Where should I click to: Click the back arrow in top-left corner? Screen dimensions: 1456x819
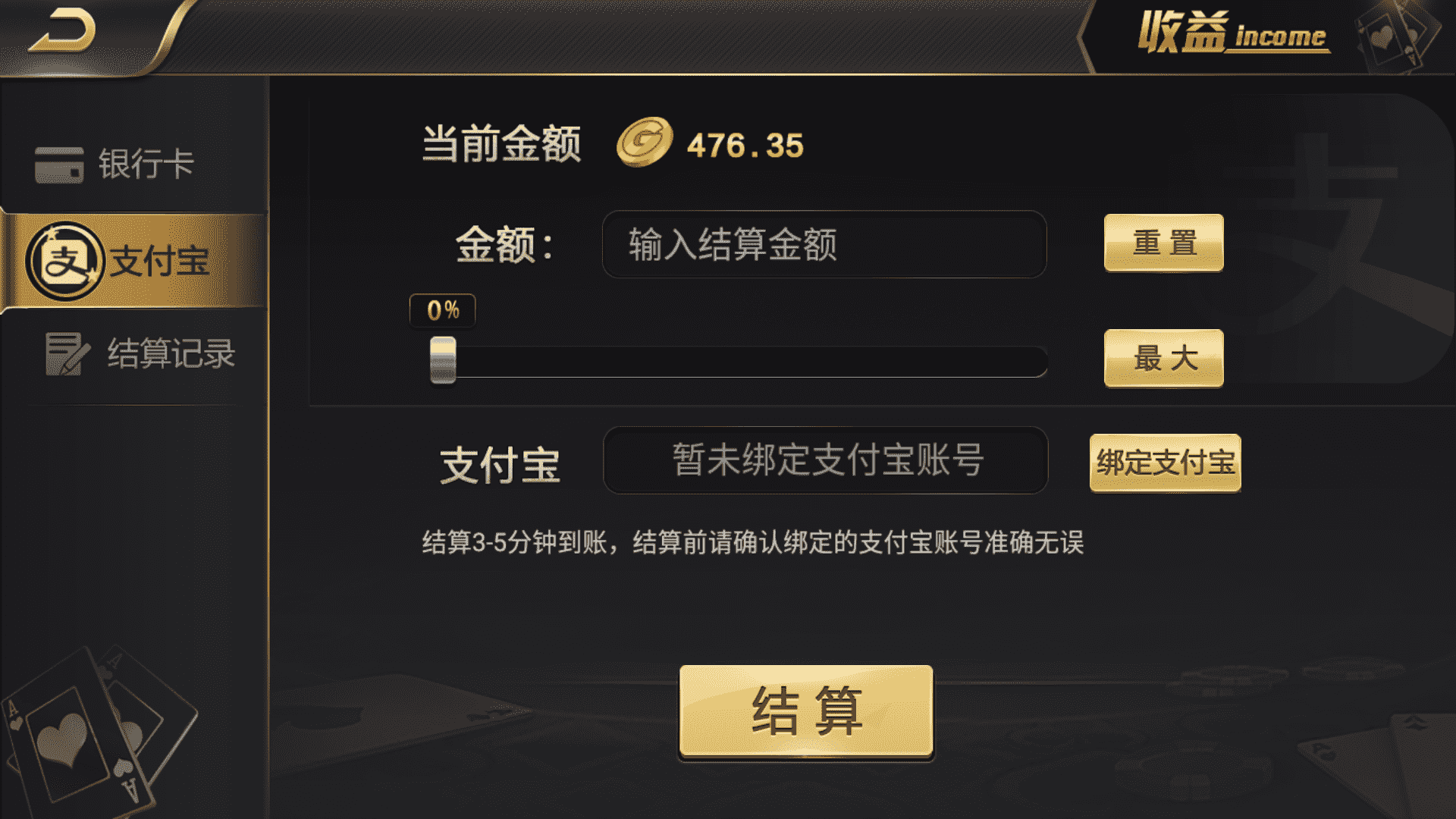click(x=61, y=30)
